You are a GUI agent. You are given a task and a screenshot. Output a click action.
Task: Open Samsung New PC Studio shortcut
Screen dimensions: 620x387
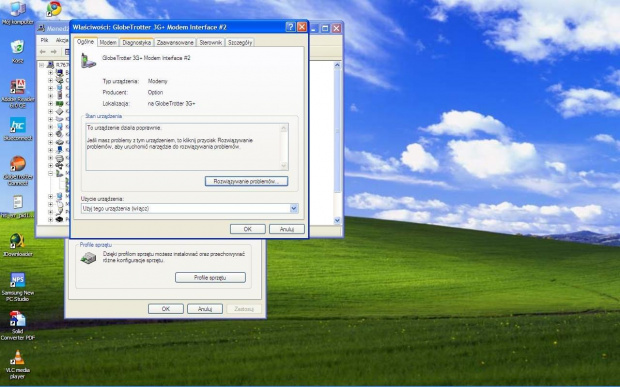tap(18, 287)
